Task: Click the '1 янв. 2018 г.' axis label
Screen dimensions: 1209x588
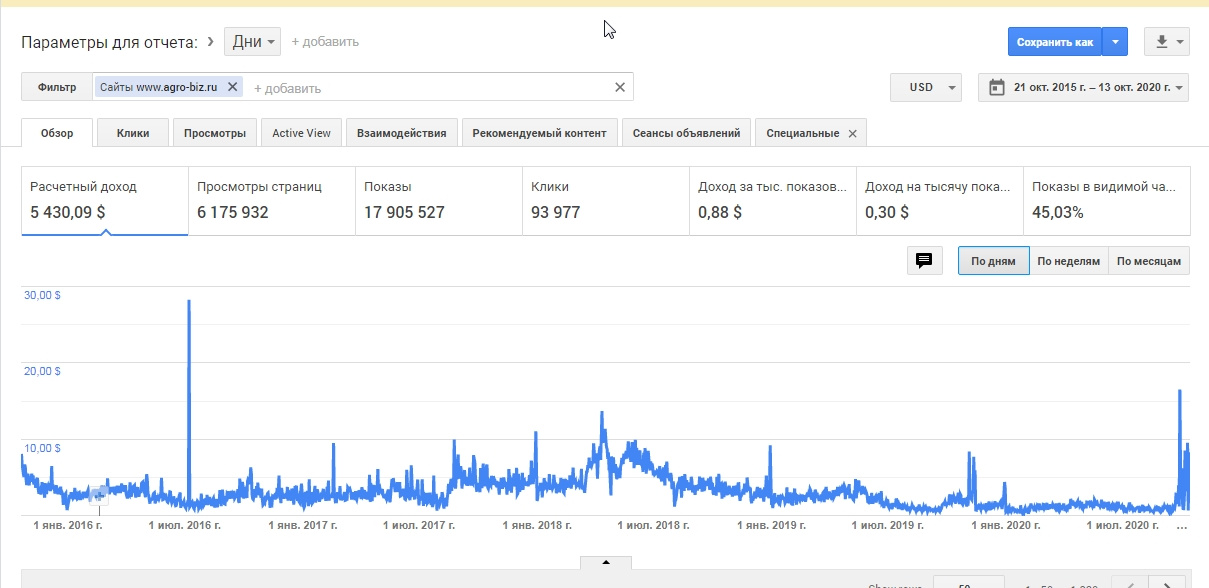Action: 537,524
